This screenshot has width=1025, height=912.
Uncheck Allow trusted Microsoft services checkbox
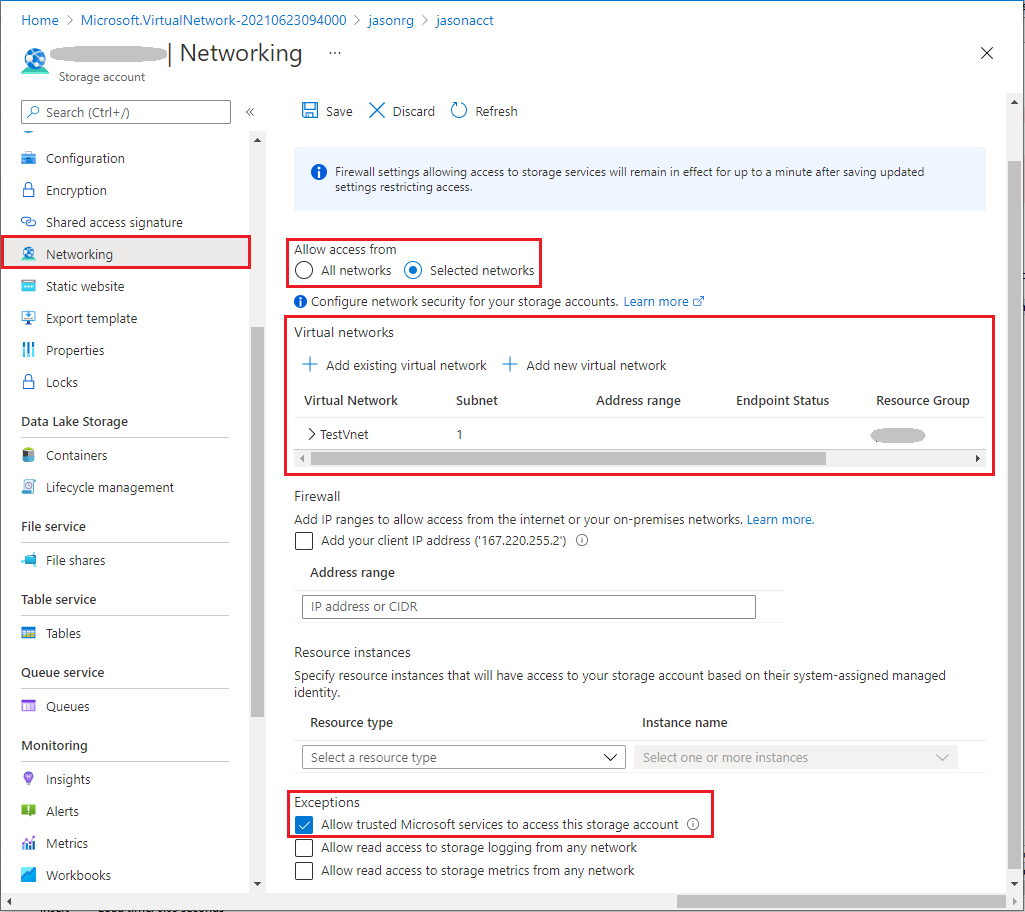pyautogui.click(x=304, y=824)
